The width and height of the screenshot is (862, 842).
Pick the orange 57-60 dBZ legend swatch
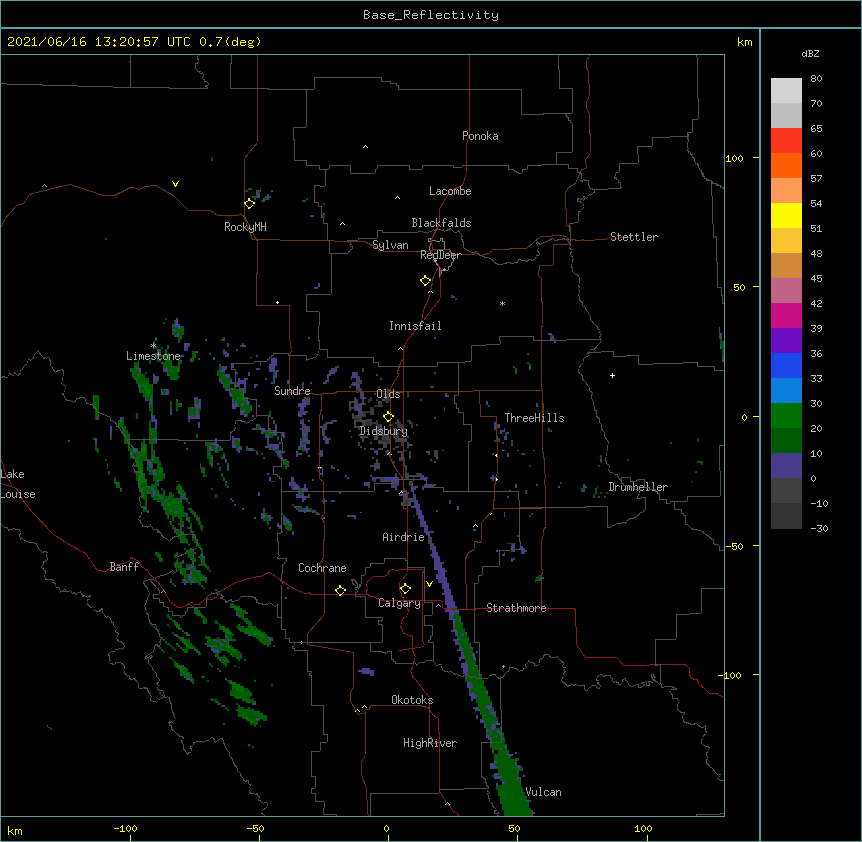[x=786, y=165]
